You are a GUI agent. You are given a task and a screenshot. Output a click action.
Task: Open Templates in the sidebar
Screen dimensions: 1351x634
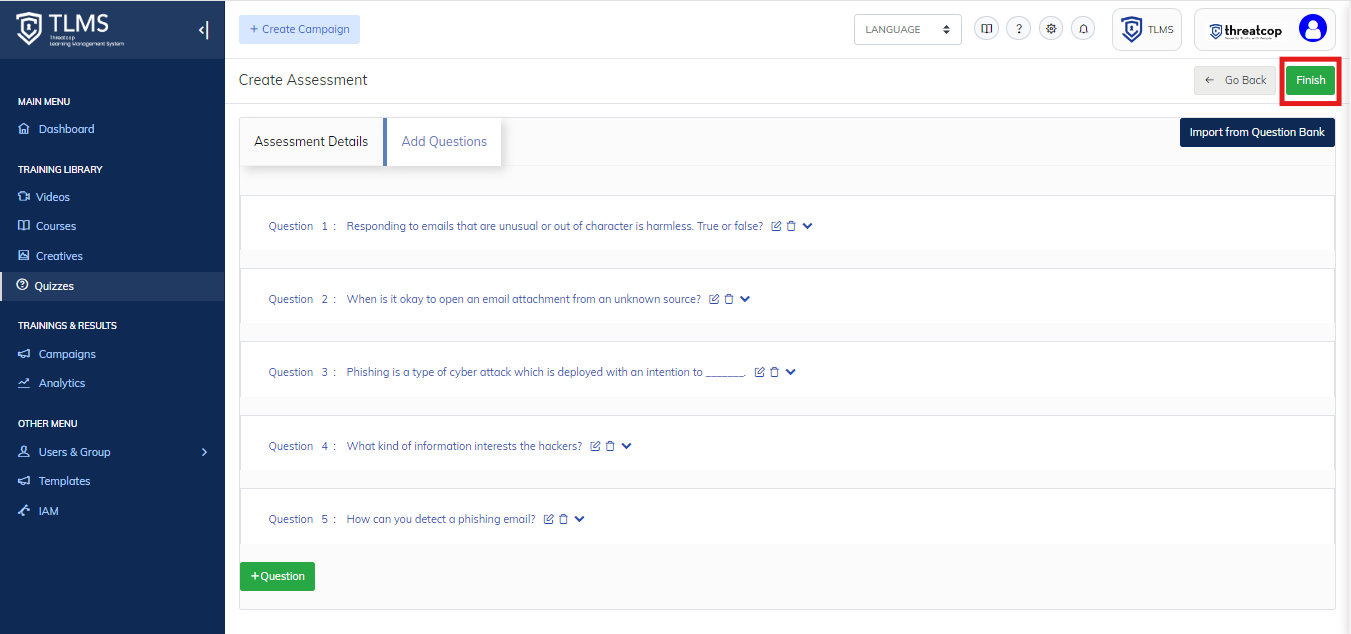[64, 481]
